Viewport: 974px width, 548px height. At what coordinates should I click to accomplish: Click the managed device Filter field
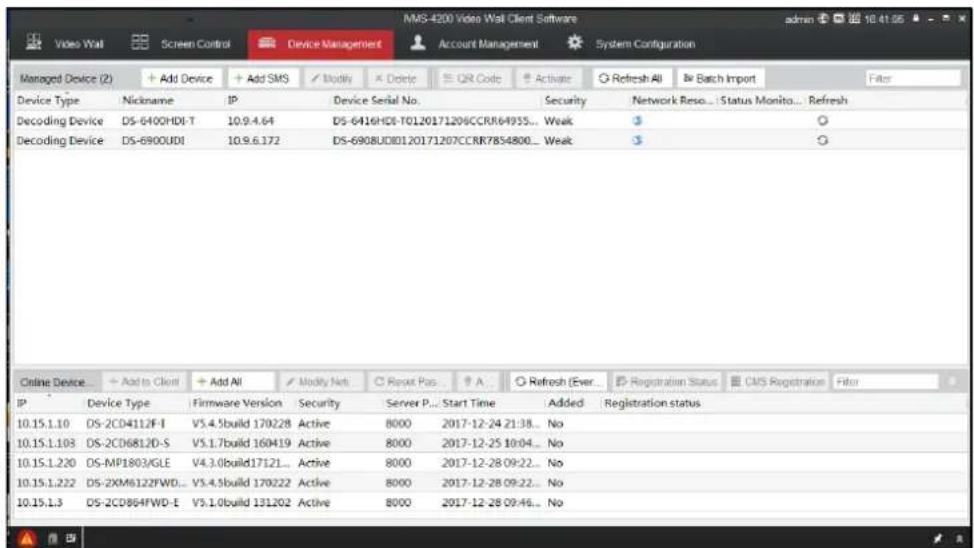pyautogui.click(x=913, y=78)
